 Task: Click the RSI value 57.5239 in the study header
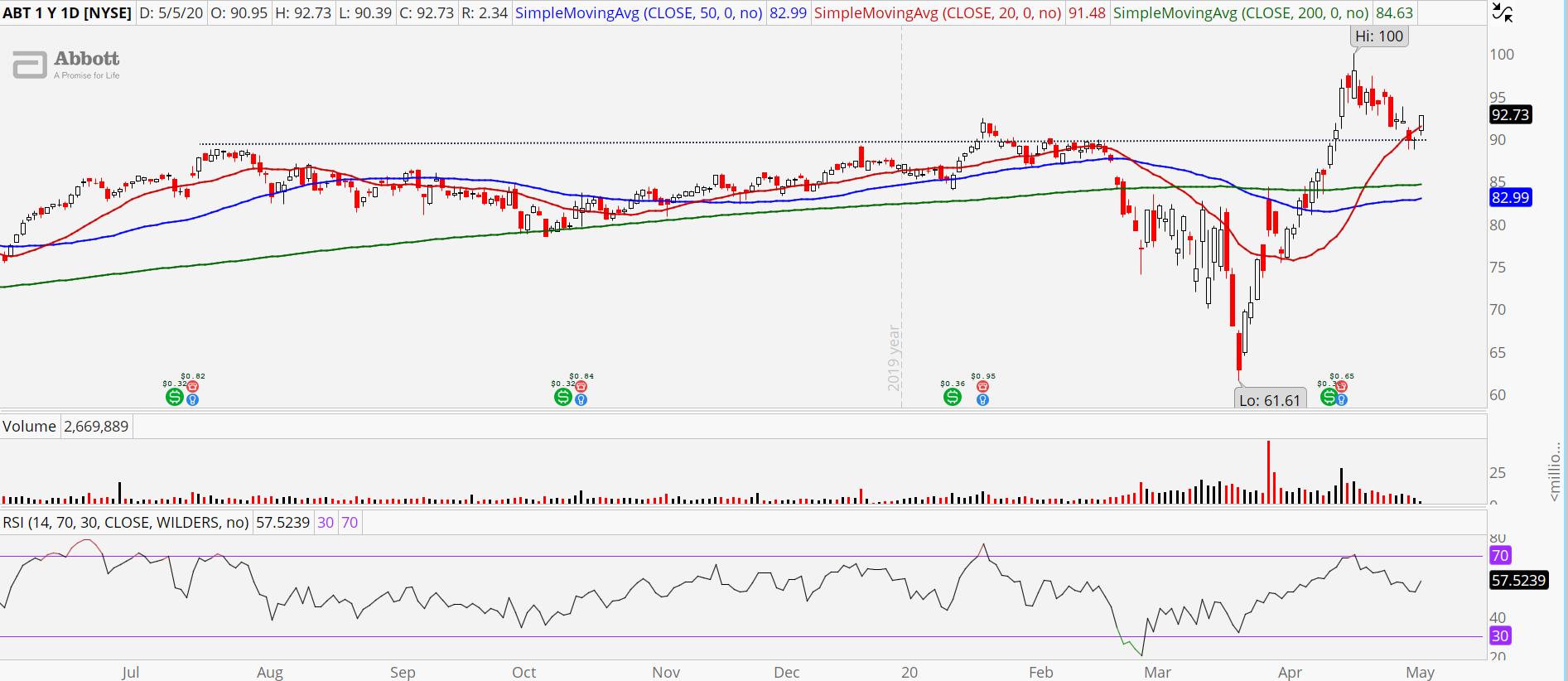pyautogui.click(x=282, y=523)
